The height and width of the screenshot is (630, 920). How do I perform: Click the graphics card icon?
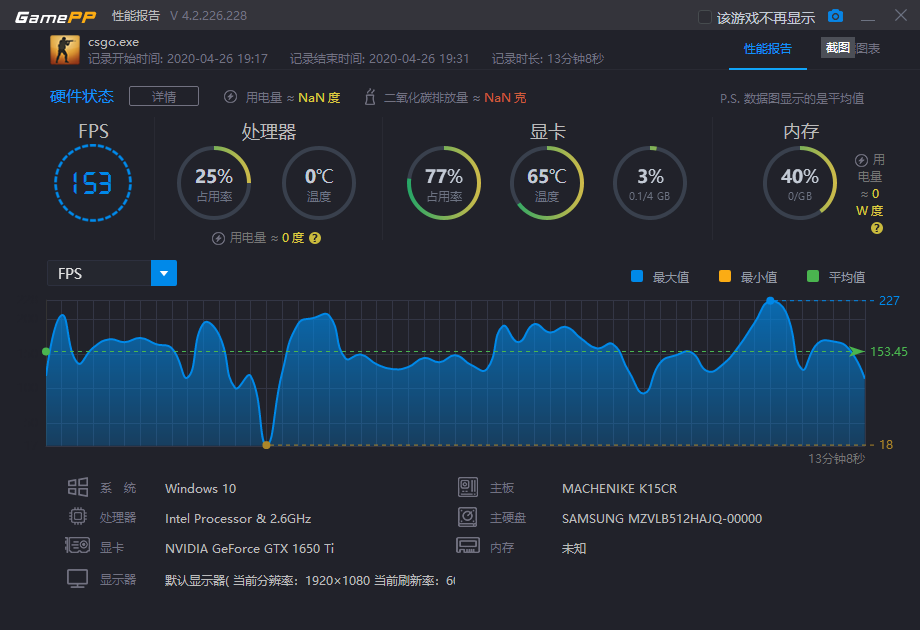77,546
